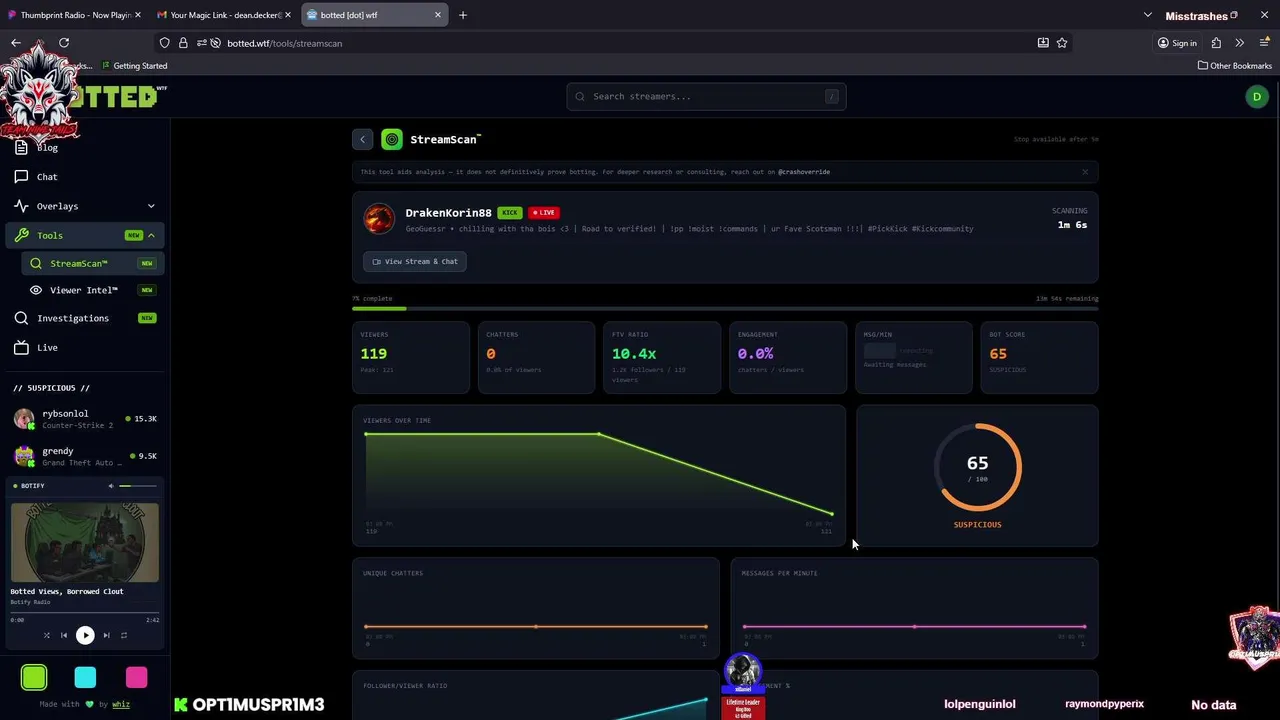Adjust the Botify volume slider
Viewport: 1280px width, 720px height.
[138, 486]
